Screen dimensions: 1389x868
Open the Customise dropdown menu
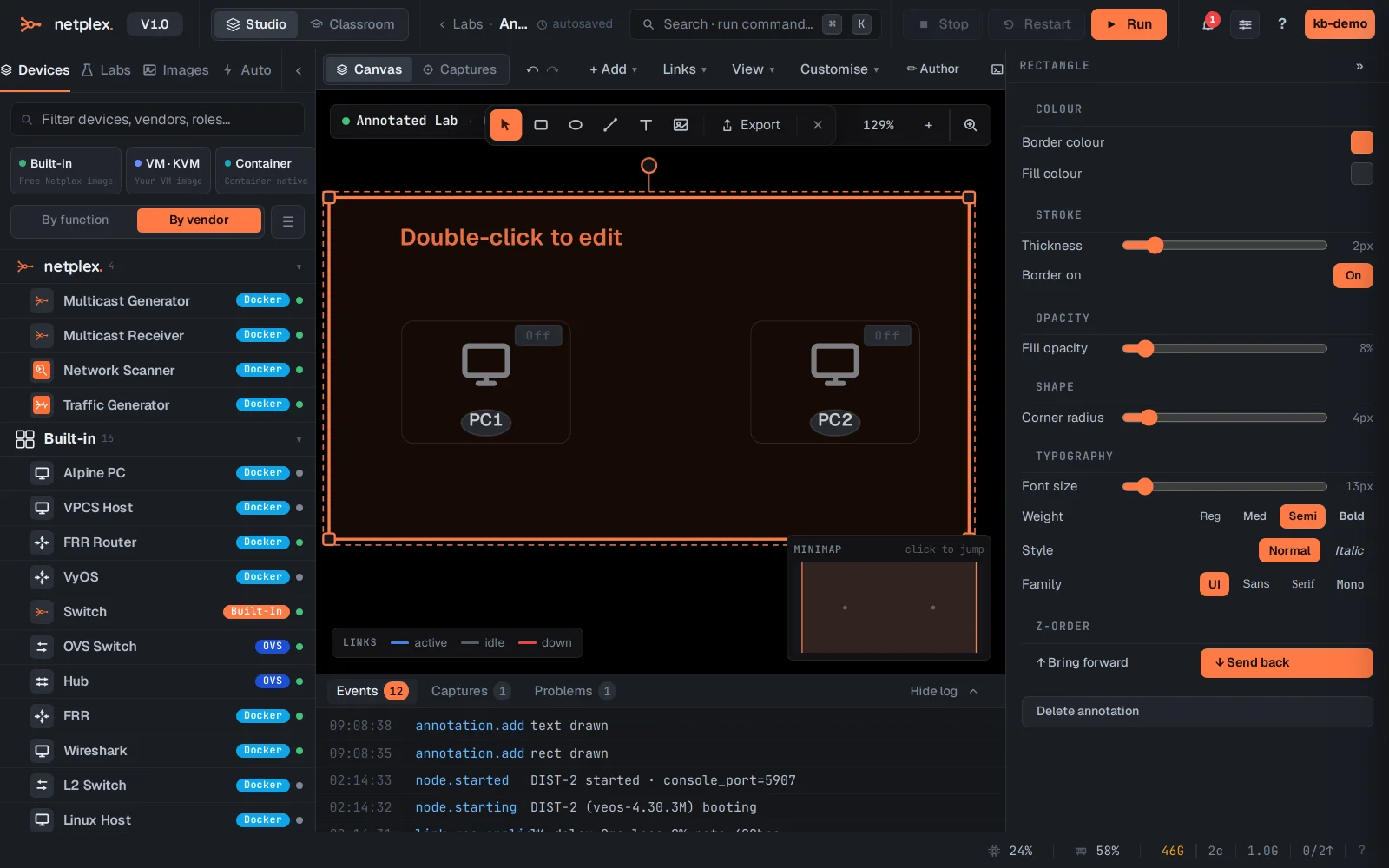coord(839,69)
